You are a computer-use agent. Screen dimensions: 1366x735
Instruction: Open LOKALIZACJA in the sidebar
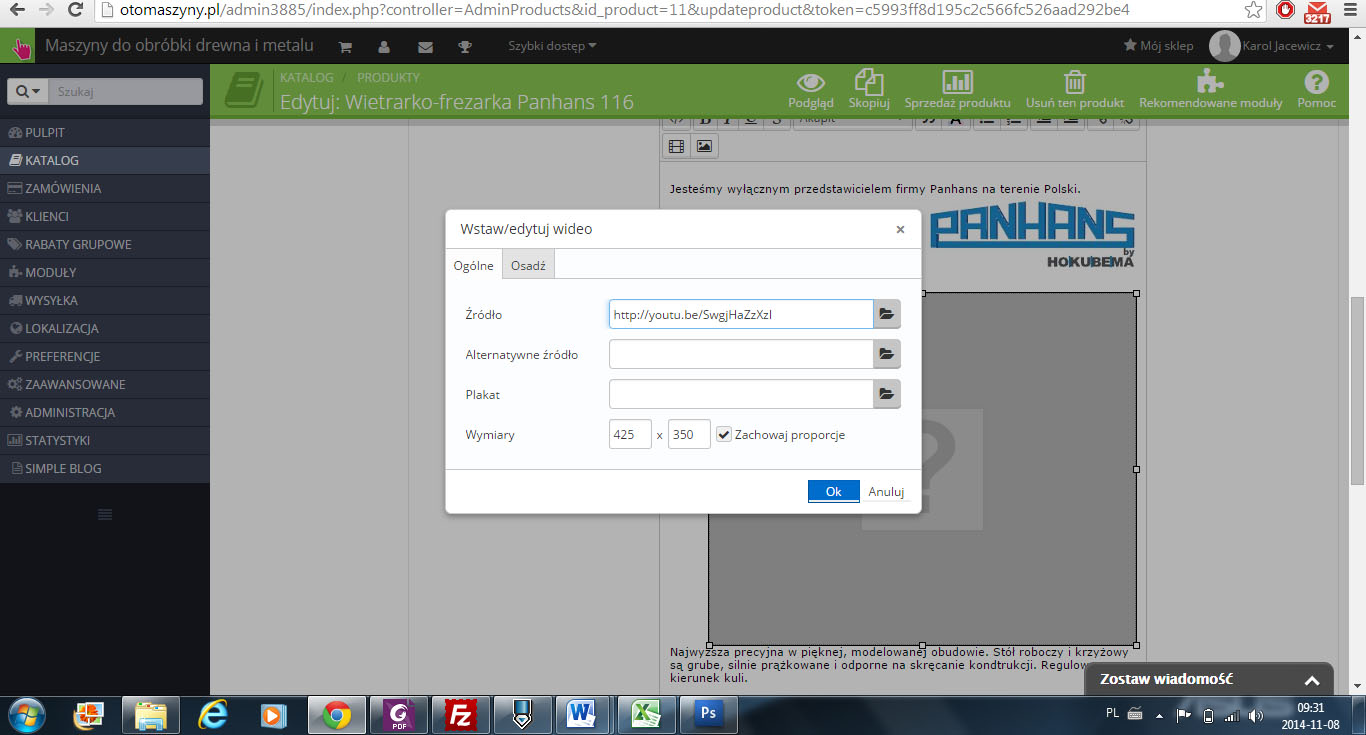pos(105,328)
